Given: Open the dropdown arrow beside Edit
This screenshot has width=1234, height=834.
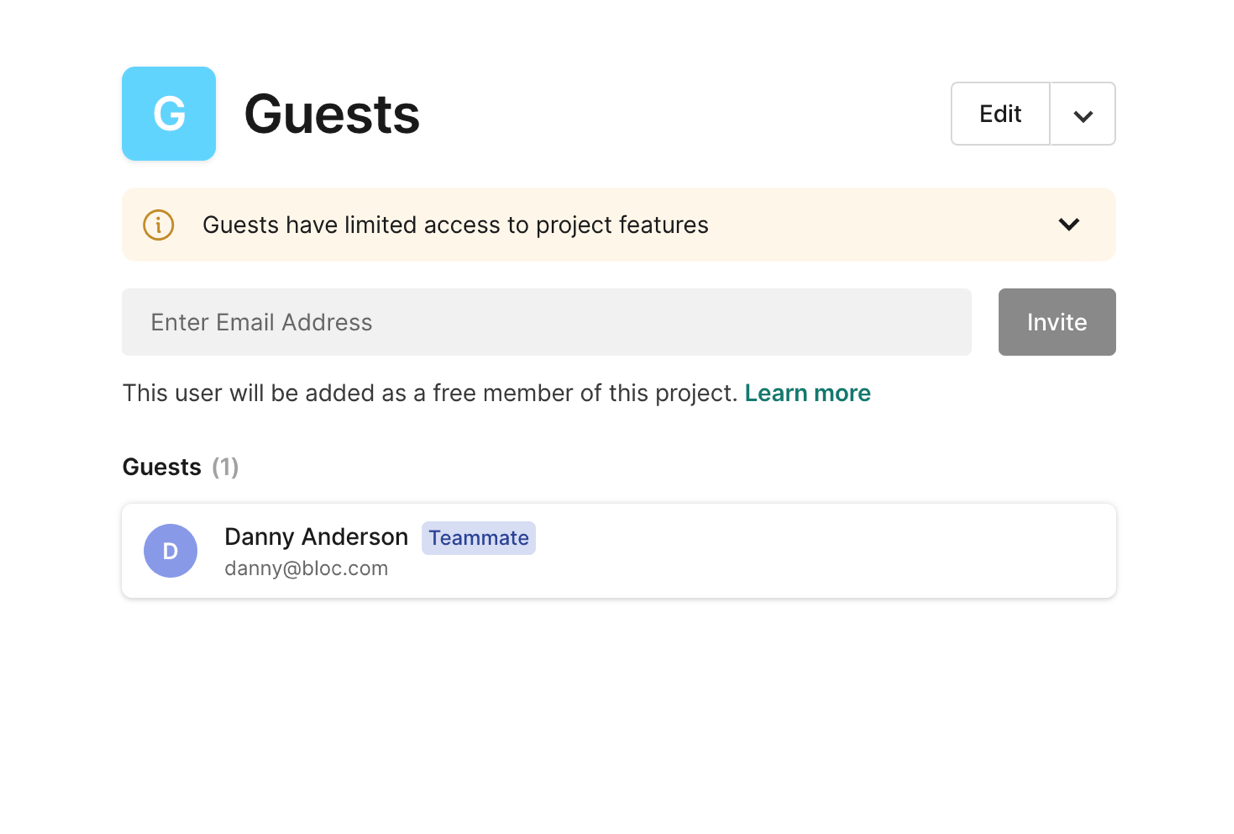Looking at the screenshot, I should 1082,115.
